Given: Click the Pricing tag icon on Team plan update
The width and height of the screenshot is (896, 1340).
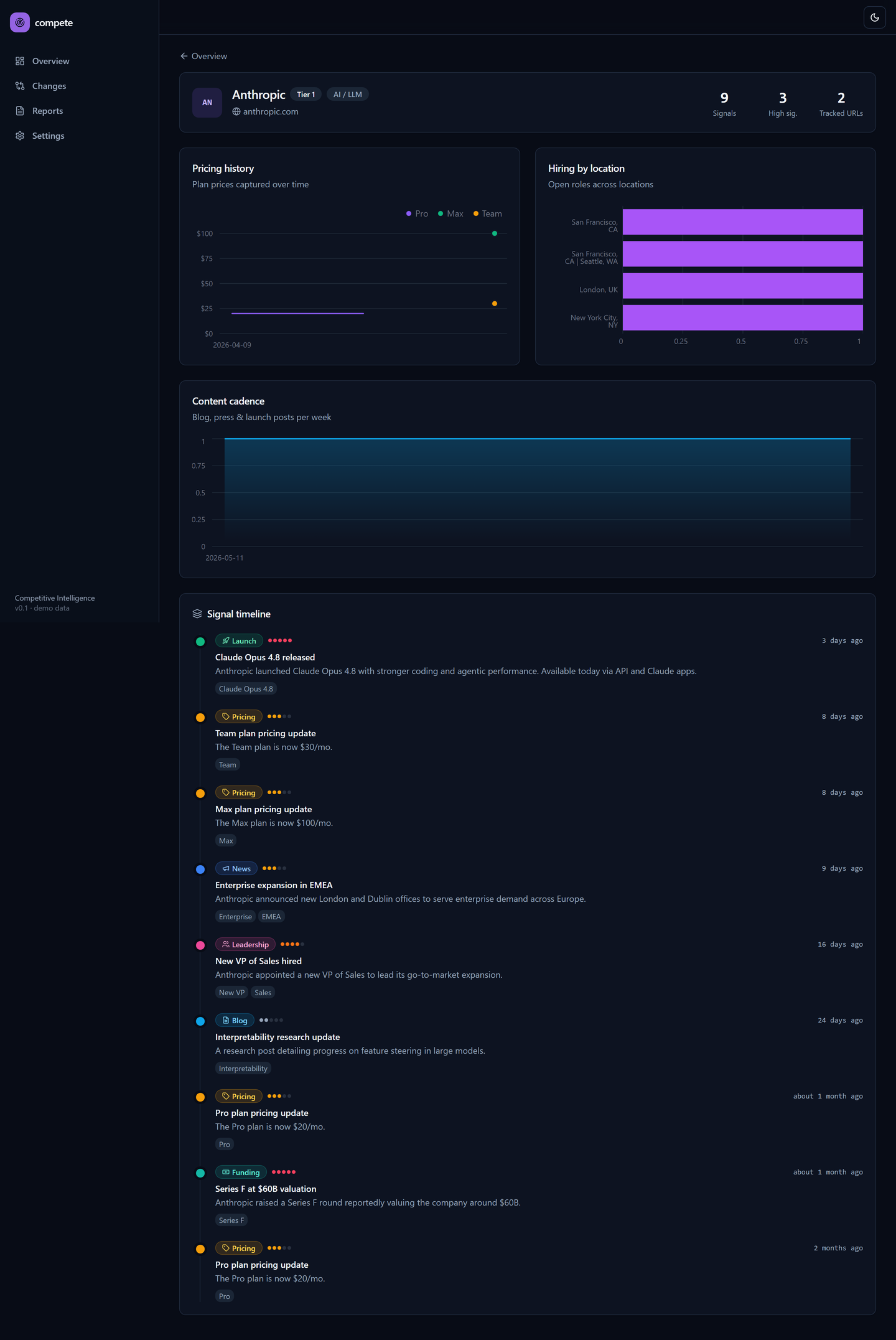Looking at the screenshot, I should [x=226, y=717].
